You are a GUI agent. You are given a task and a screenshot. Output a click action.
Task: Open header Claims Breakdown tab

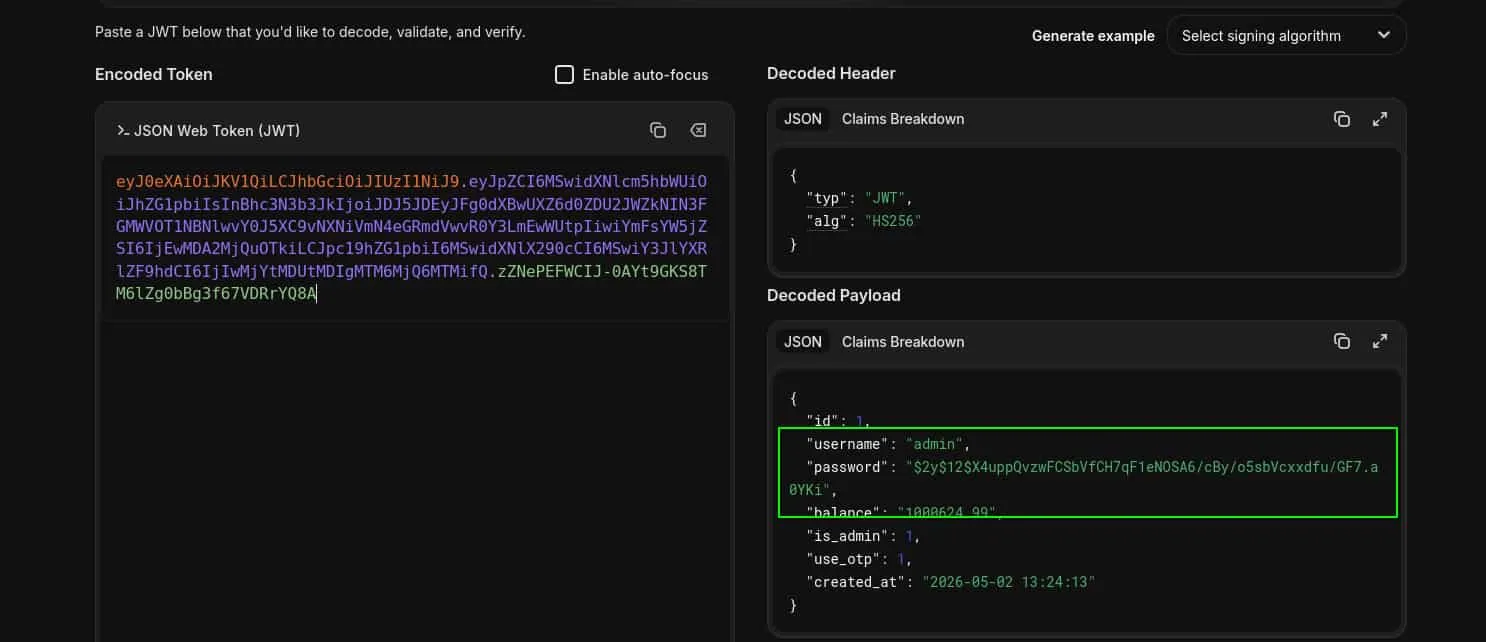click(x=903, y=119)
